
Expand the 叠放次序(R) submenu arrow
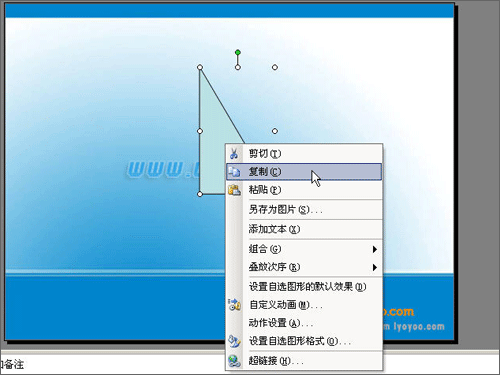pos(375,267)
